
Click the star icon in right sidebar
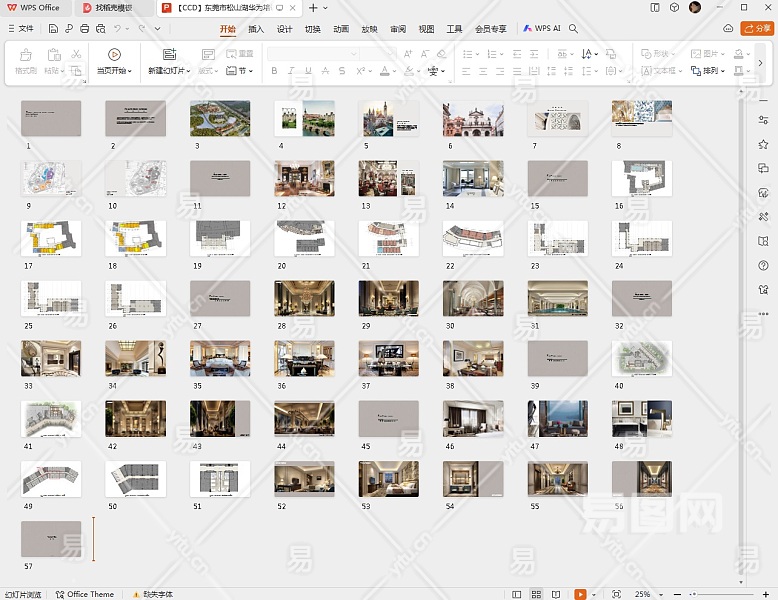point(763,144)
